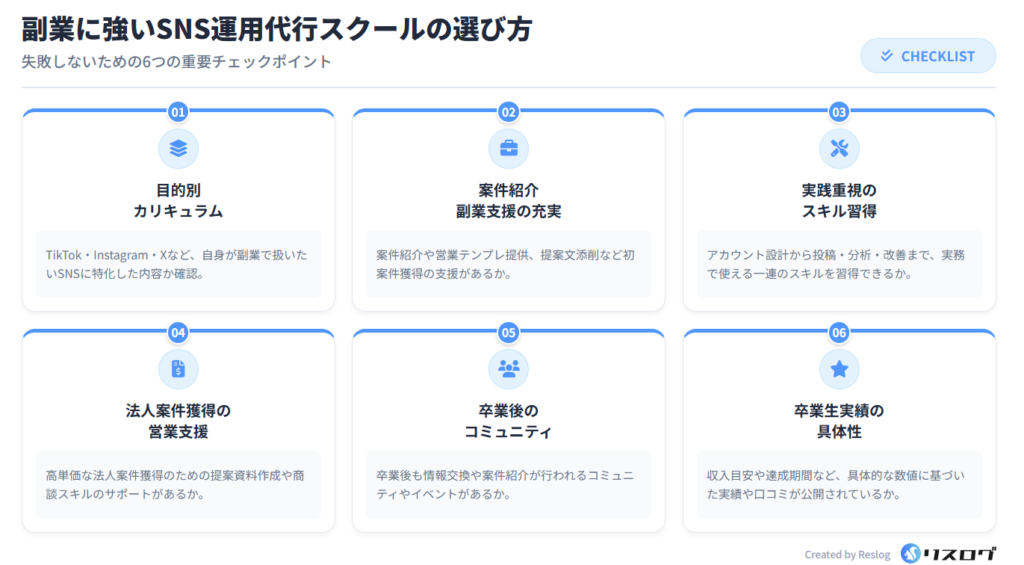Select the 01 number badge

(178, 112)
